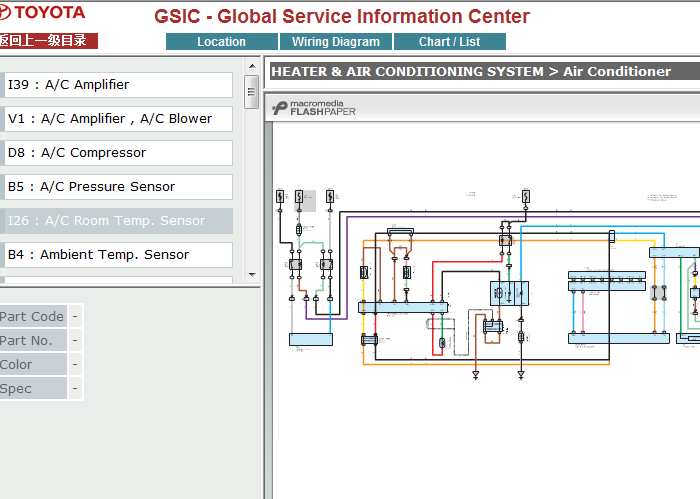Click the red return-to-parent-directory button
This screenshot has width=700, height=499.
48,41
